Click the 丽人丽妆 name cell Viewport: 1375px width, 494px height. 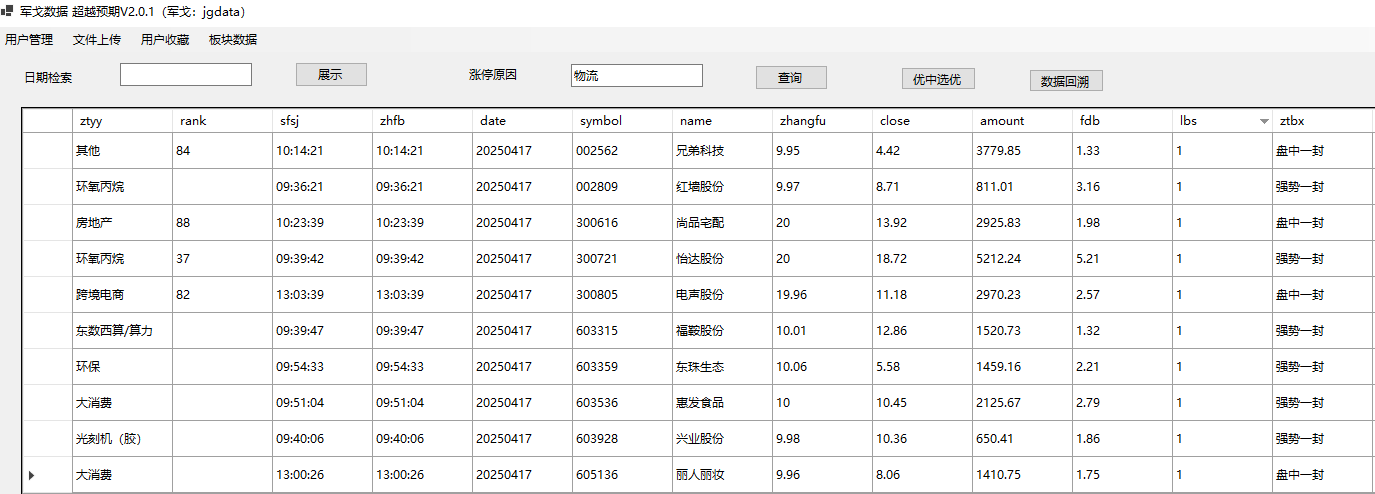pyautogui.click(x=722, y=475)
